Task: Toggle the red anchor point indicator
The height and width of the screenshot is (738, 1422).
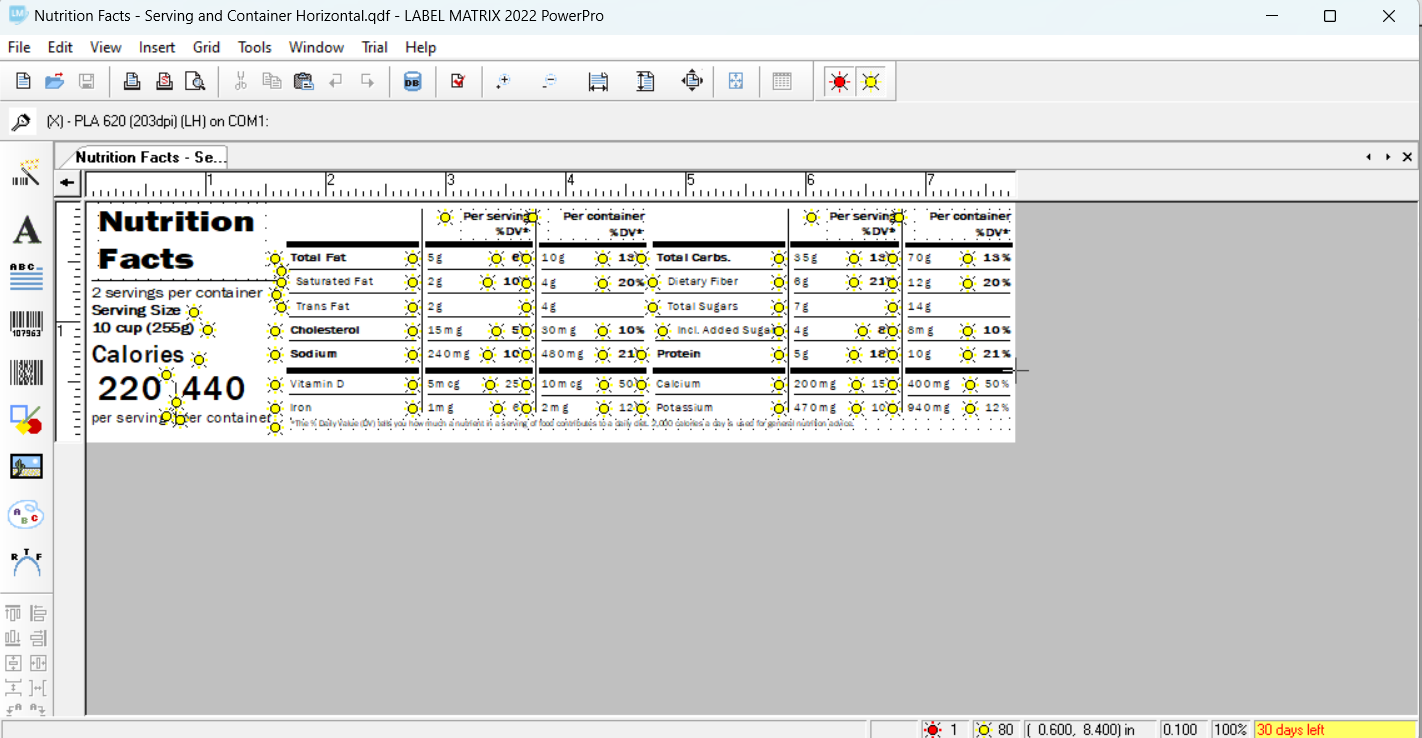Action: click(838, 81)
